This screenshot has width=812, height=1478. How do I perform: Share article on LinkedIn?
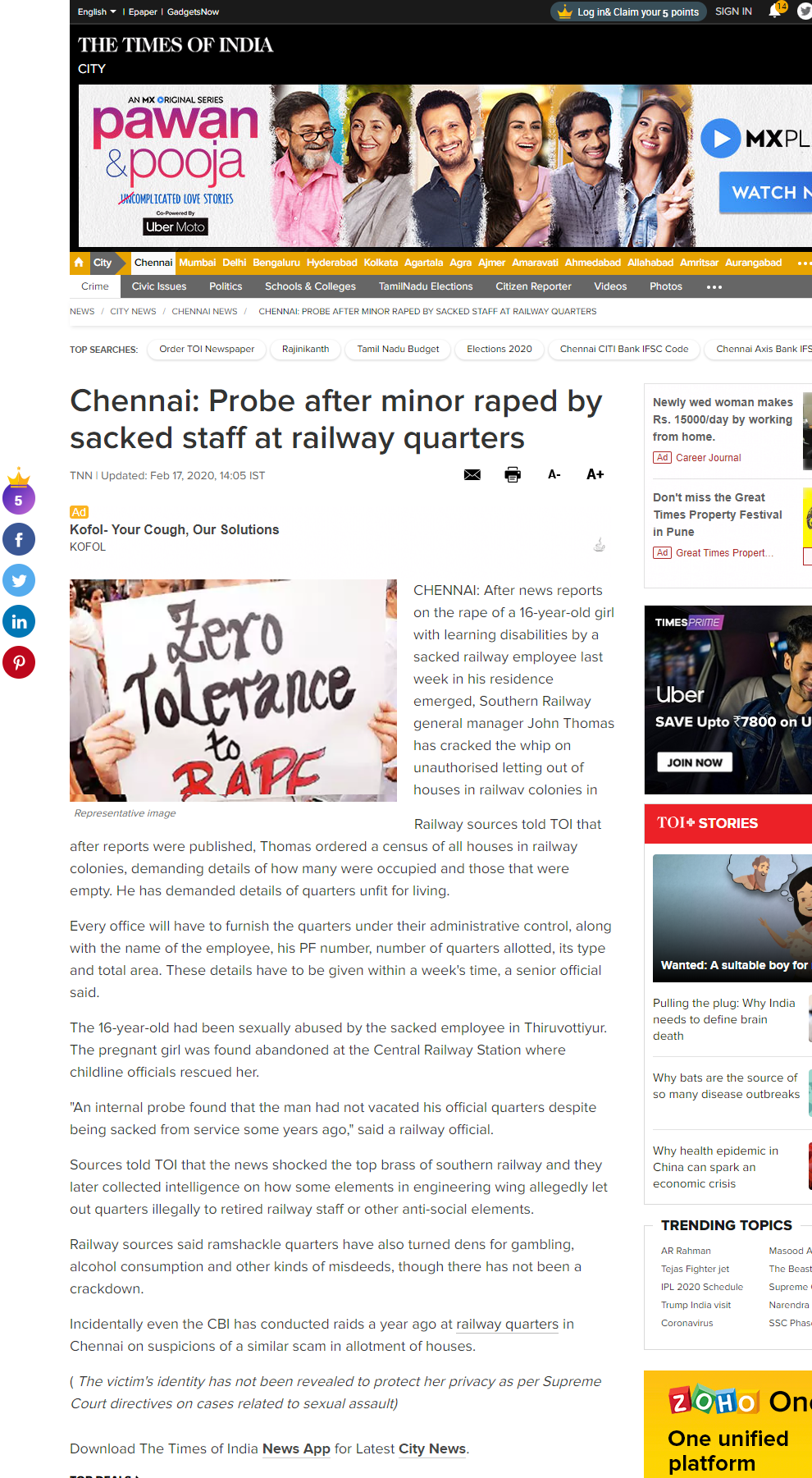(x=19, y=621)
